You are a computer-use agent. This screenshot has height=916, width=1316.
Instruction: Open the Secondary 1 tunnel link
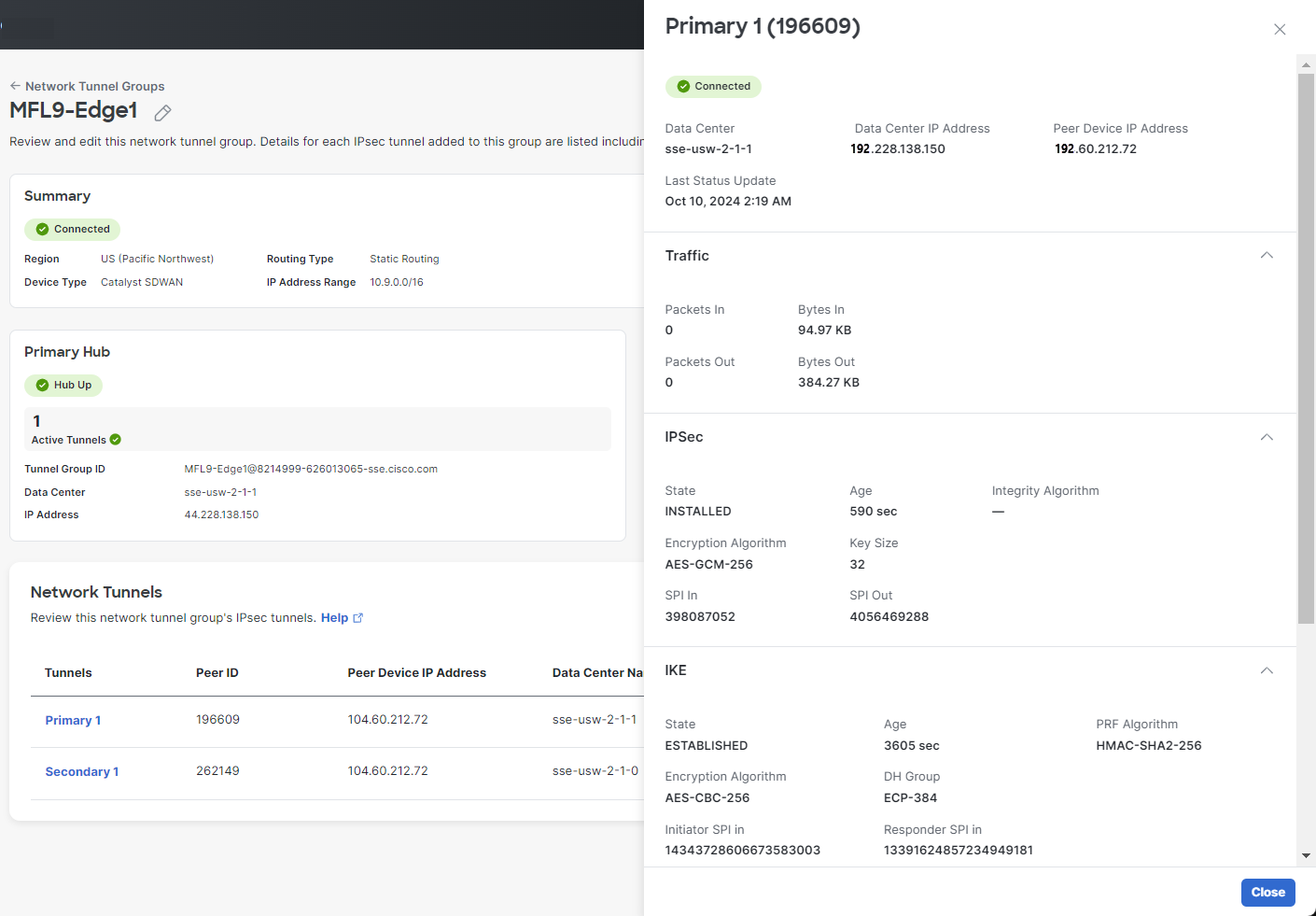82,771
